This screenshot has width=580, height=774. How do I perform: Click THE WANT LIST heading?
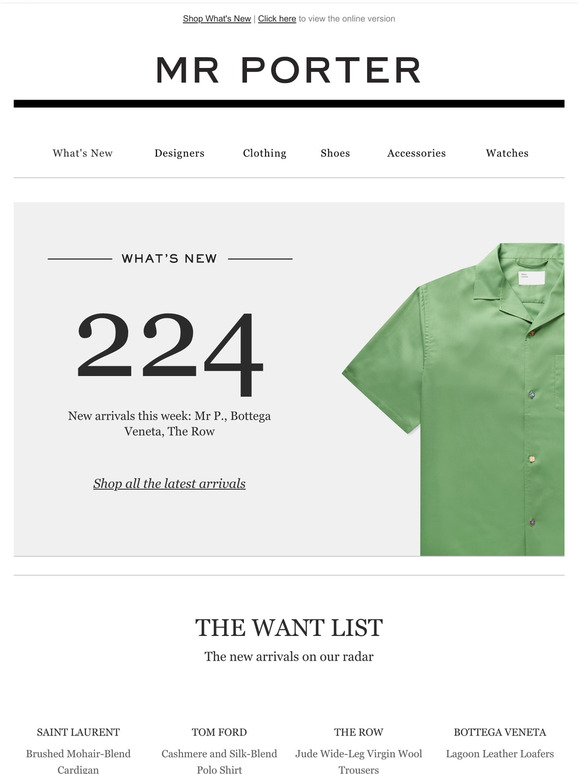pos(289,628)
